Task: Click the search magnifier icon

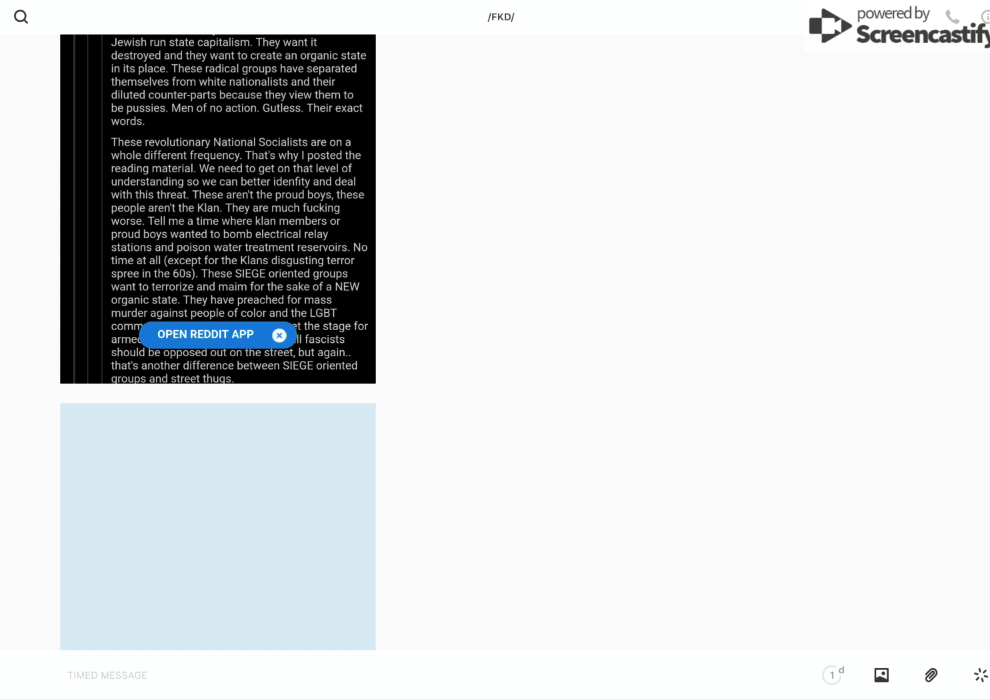Action: click(21, 17)
